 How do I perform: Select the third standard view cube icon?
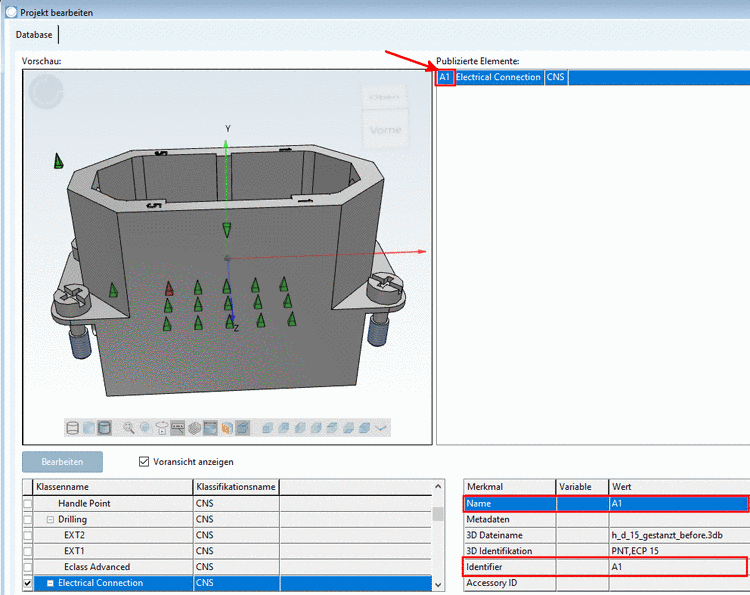point(300,428)
